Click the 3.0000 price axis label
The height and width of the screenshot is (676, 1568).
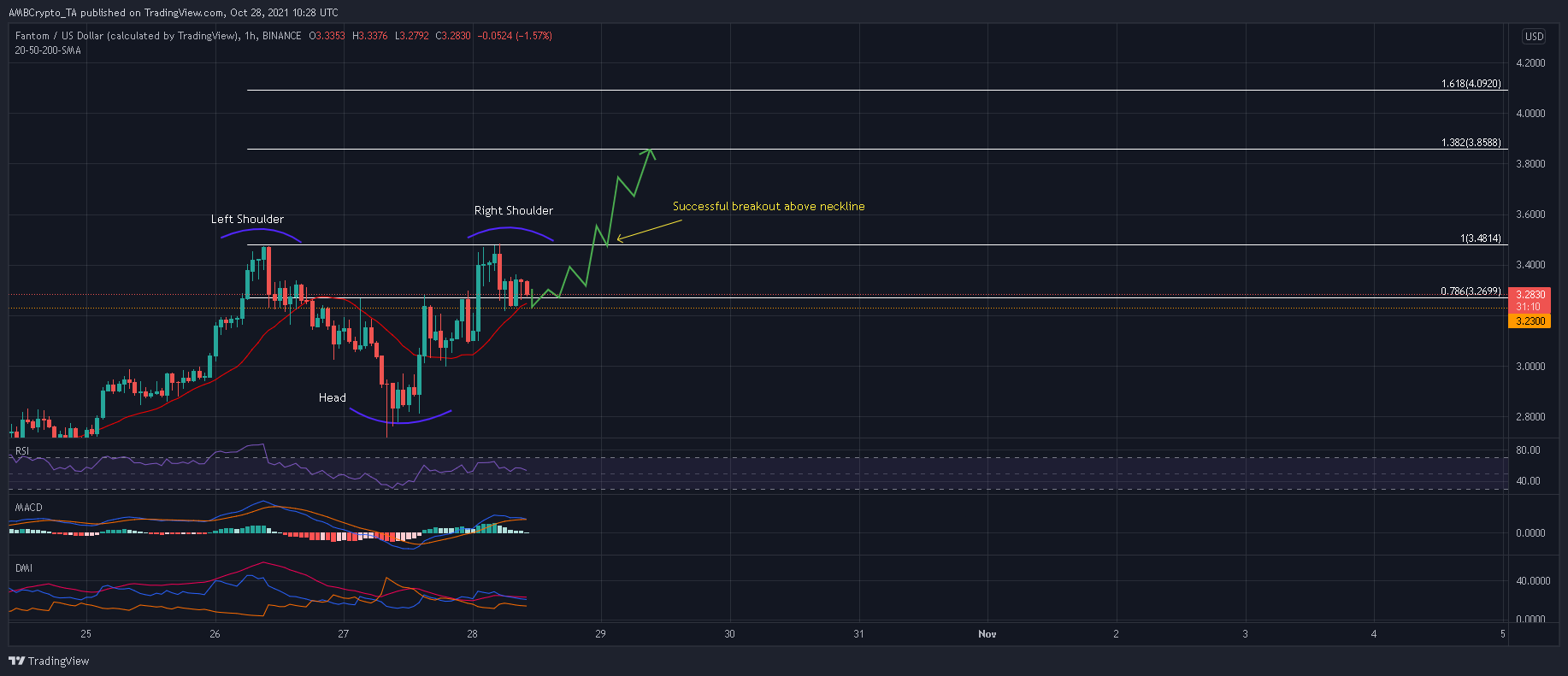click(x=1530, y=367)
